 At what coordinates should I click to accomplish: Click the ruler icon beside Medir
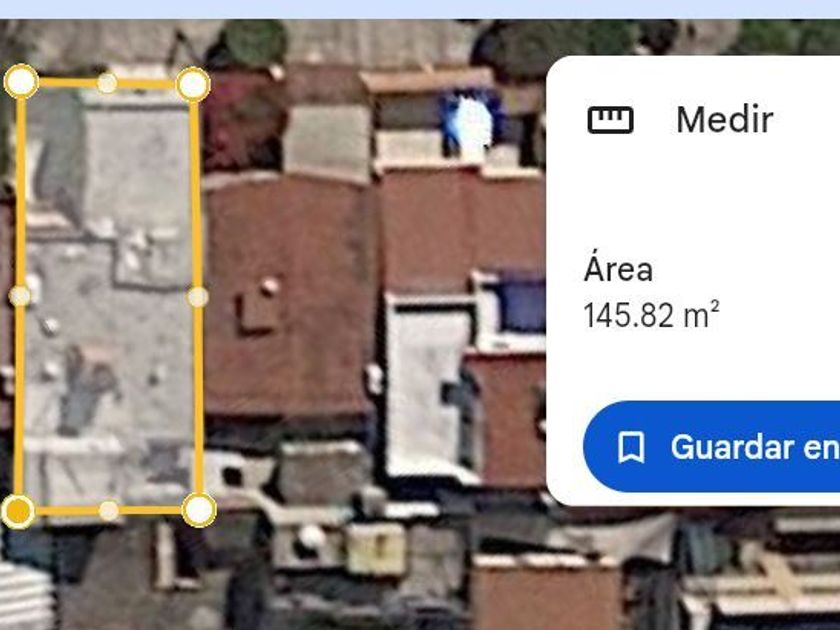pyautogui.click(x=610, y=119)
